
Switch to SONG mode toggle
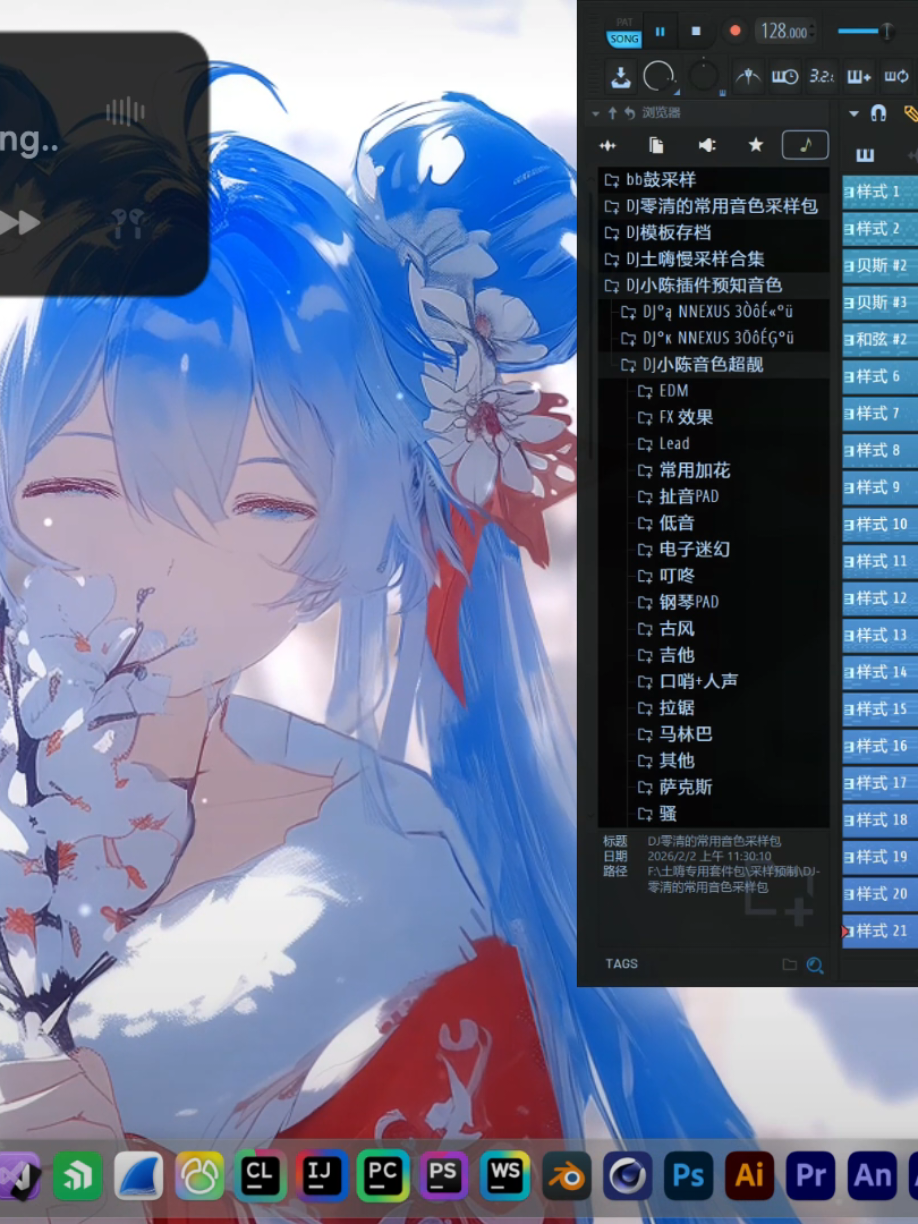[624, 38]
